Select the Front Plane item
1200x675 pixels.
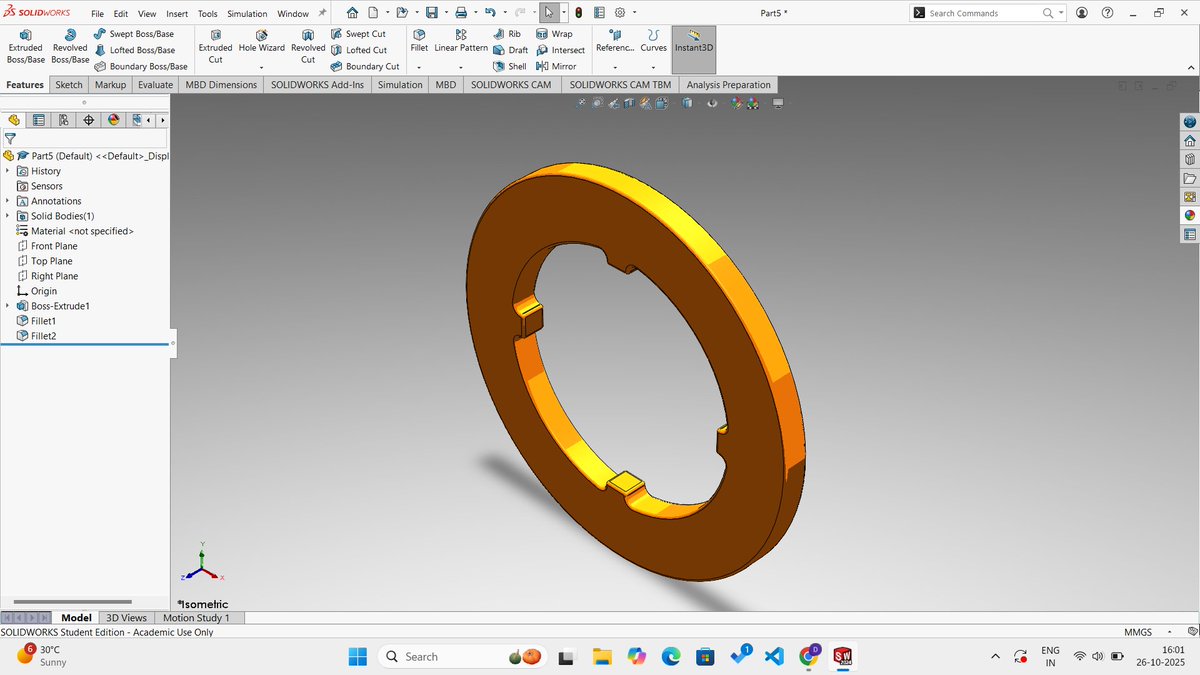click(47, 246)
